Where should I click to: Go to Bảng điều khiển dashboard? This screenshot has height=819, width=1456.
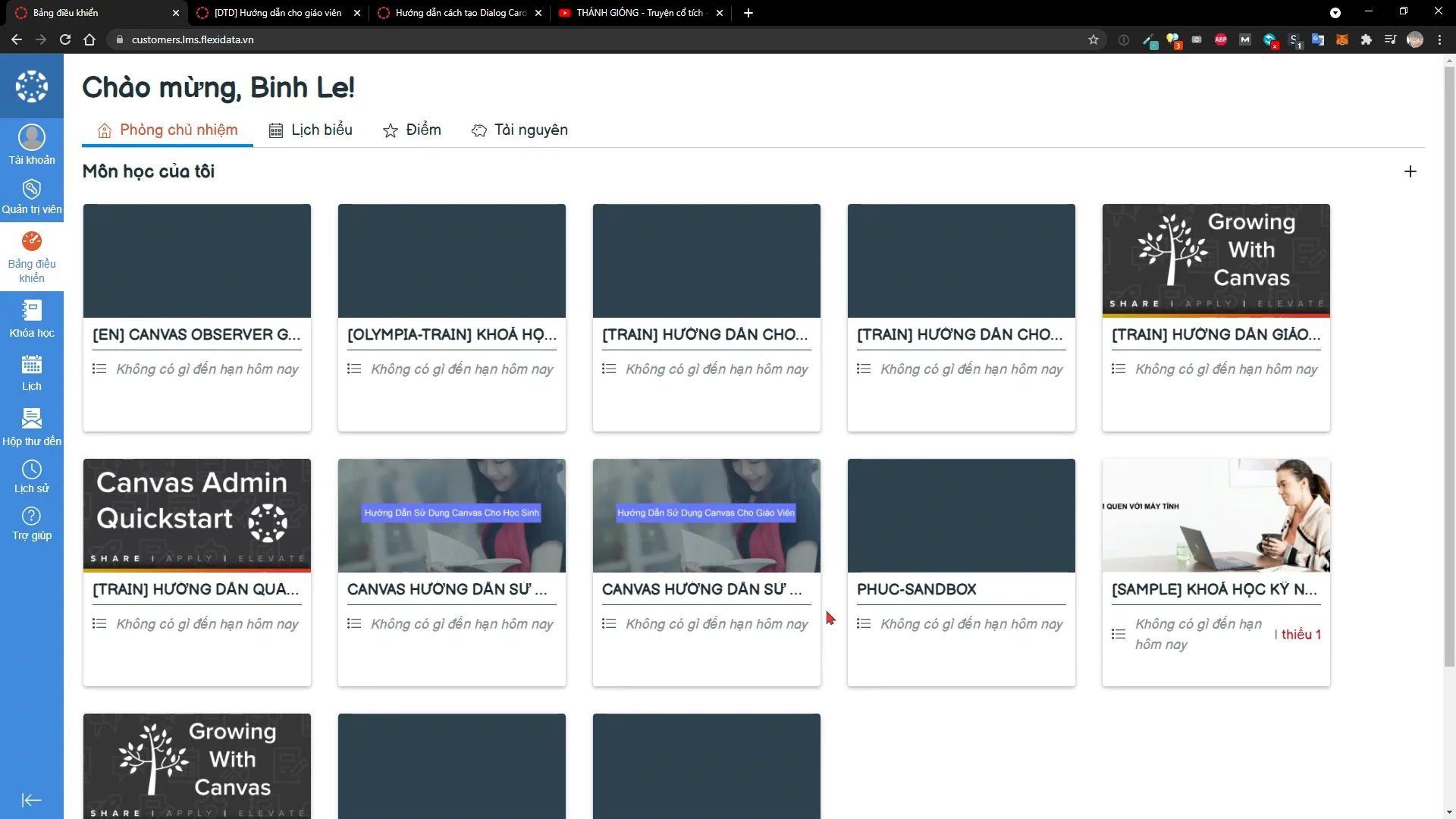32,258
